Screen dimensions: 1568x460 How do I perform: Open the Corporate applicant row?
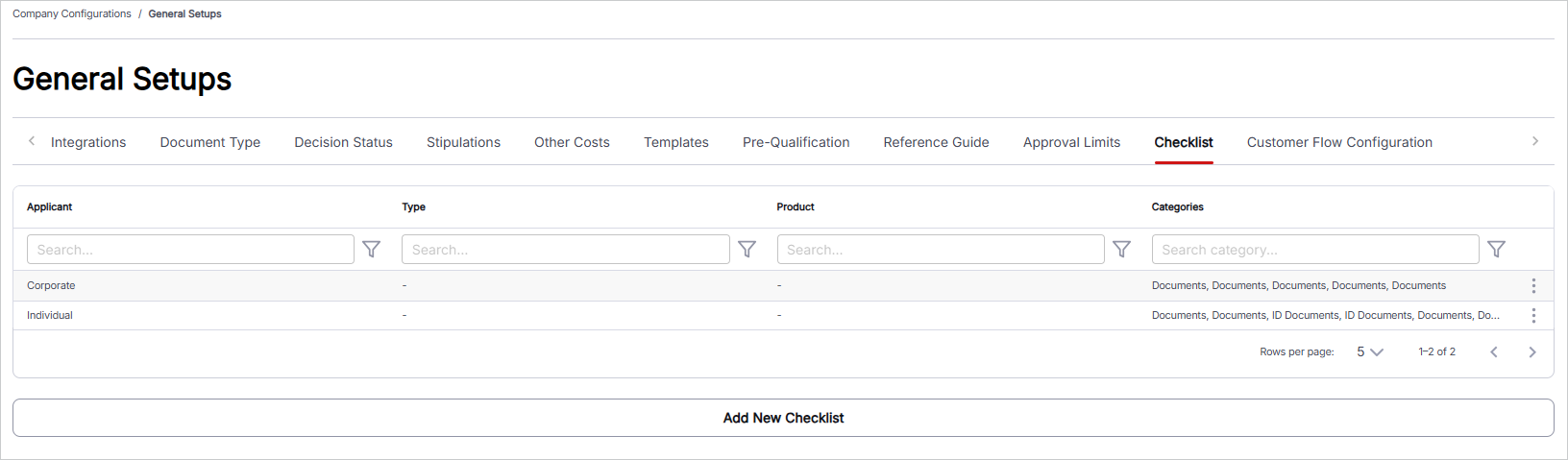[x=783, y=286]
